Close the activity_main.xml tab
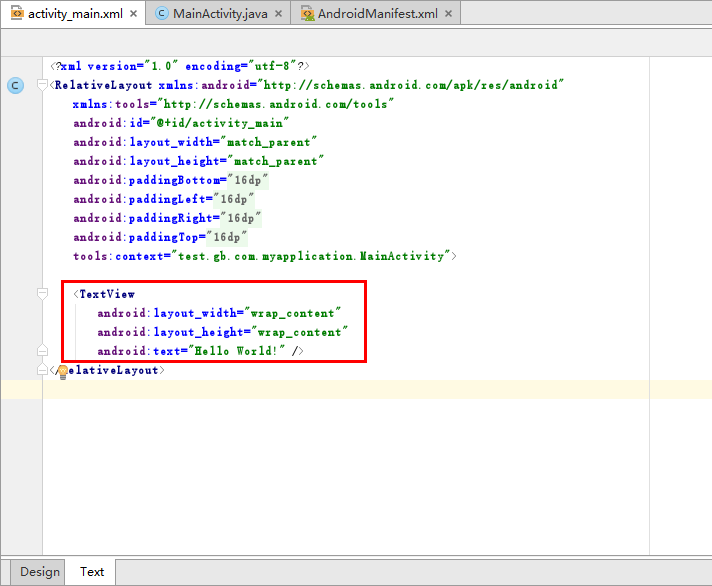This screenshot has height=586, width=712. (x=134, y=14)
